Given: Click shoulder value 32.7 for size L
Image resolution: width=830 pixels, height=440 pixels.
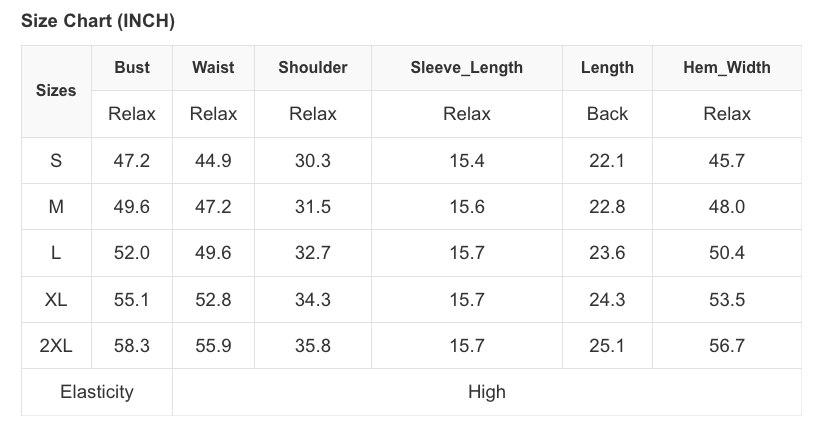Looking at the screenshot, I should (313, 253).
